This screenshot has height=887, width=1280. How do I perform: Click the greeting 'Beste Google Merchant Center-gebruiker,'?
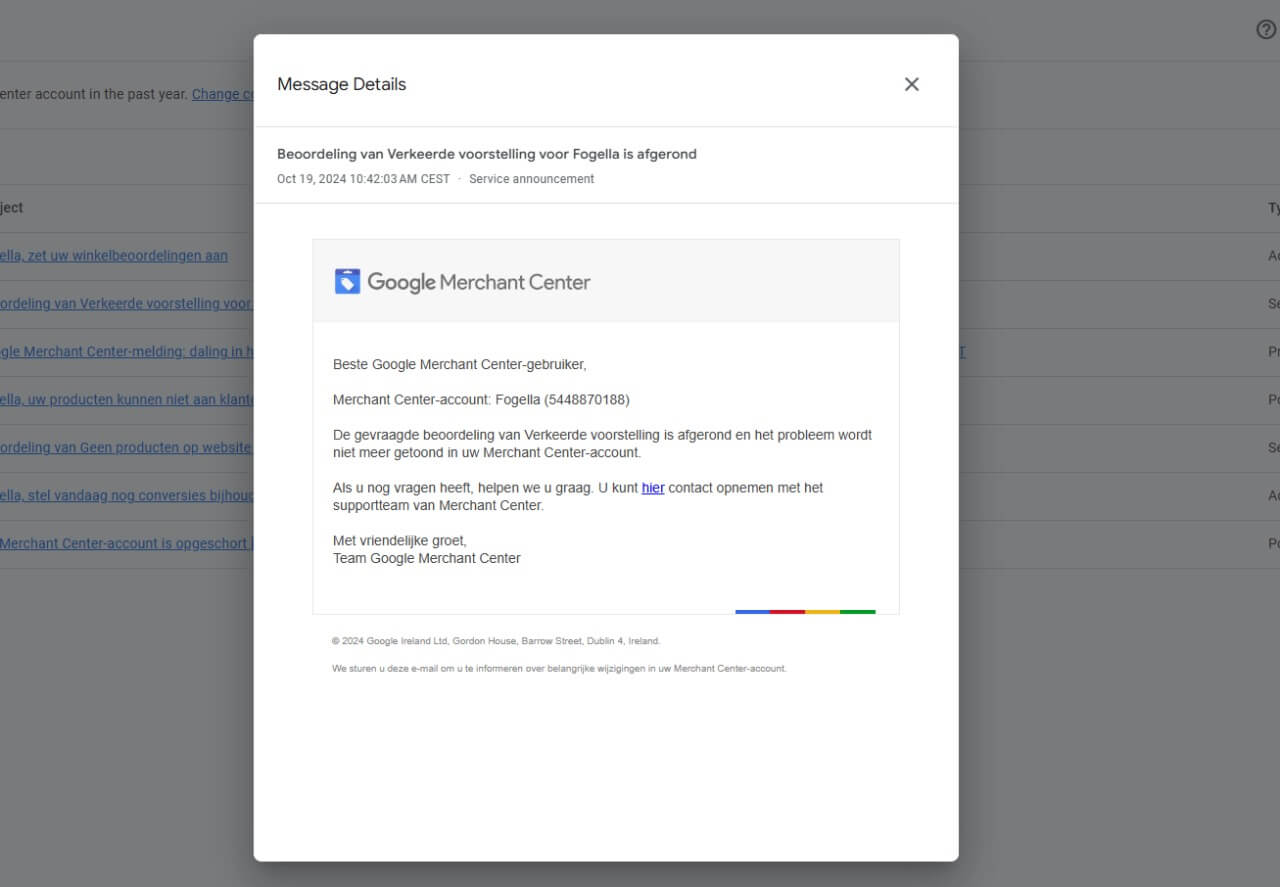coord(460,365)
